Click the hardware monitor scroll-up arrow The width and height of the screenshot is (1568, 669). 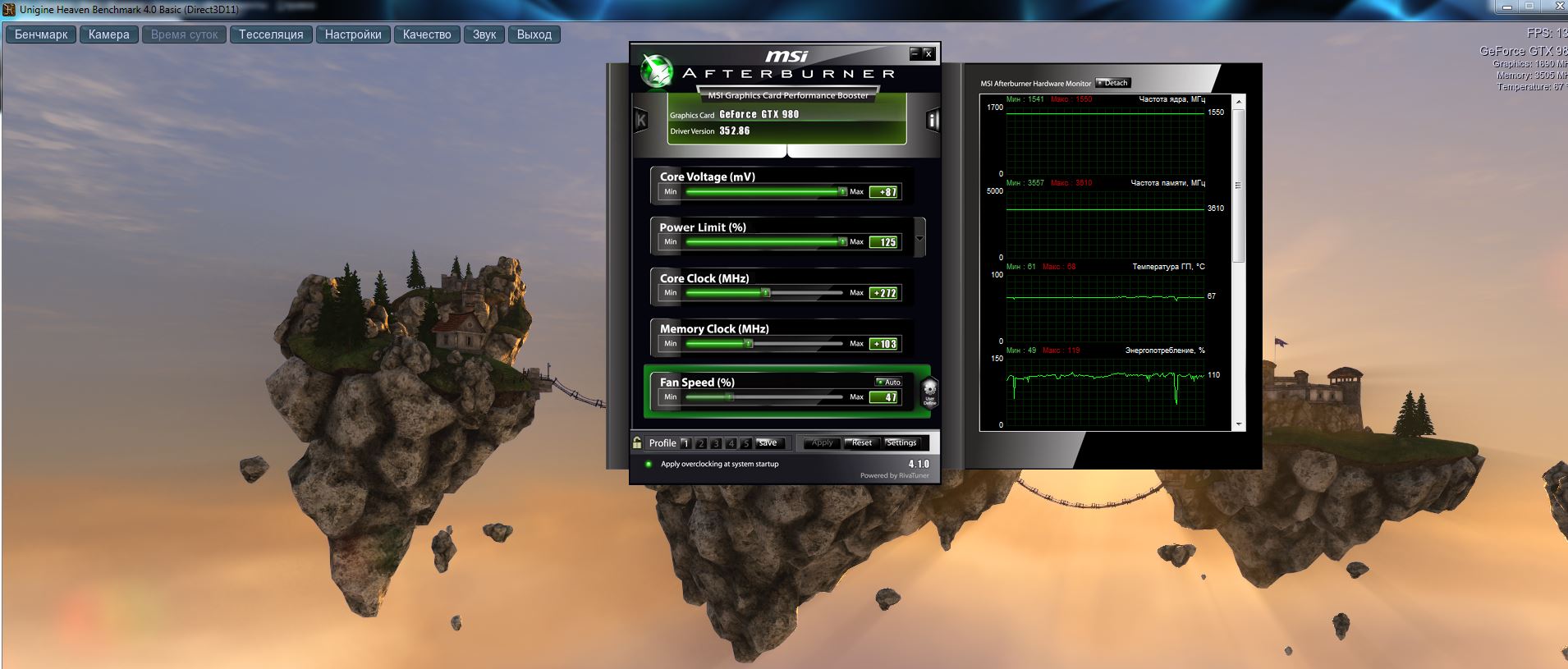click(1239, 101)
